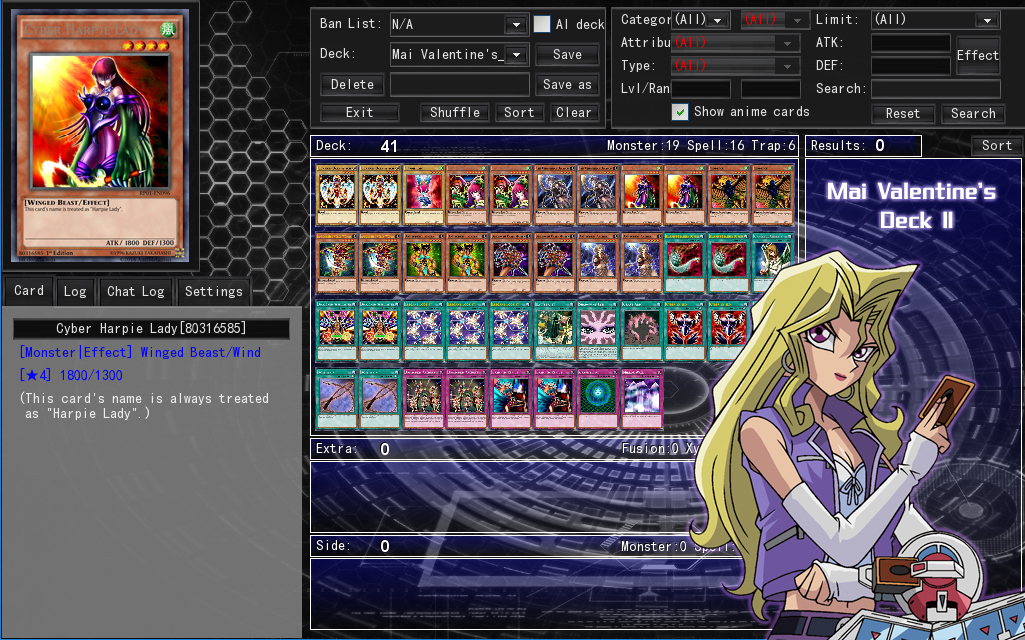Select the yellow normal monster with pink background art
The width and height of the screenshot is (1025, 640).
point(423,194)
